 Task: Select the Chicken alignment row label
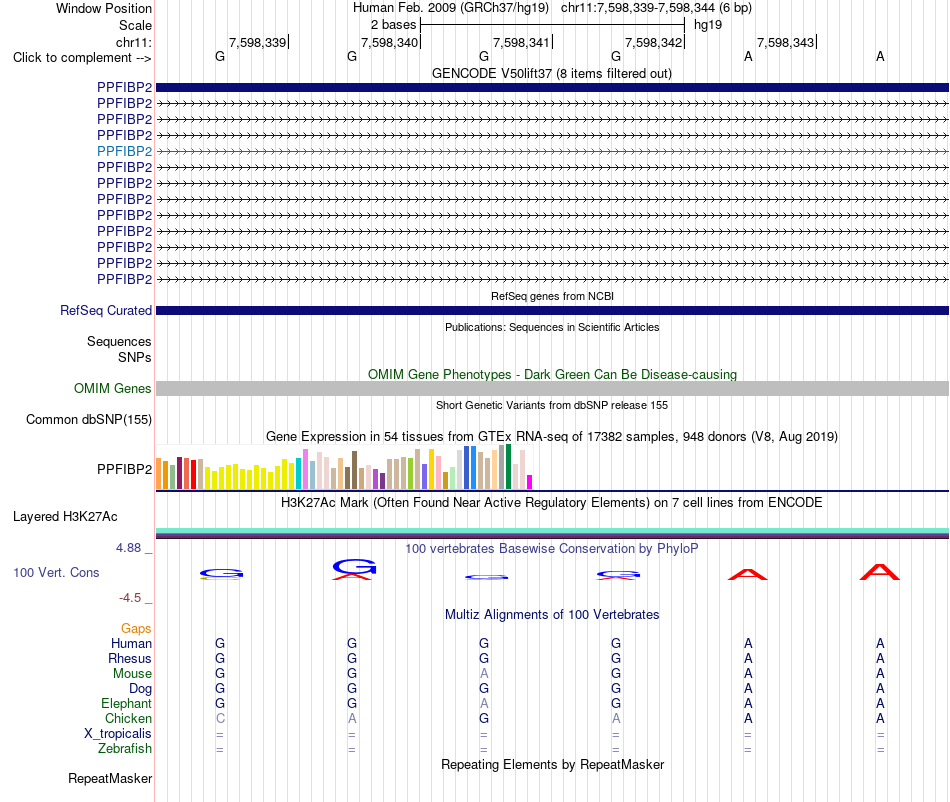click(128, 718)
